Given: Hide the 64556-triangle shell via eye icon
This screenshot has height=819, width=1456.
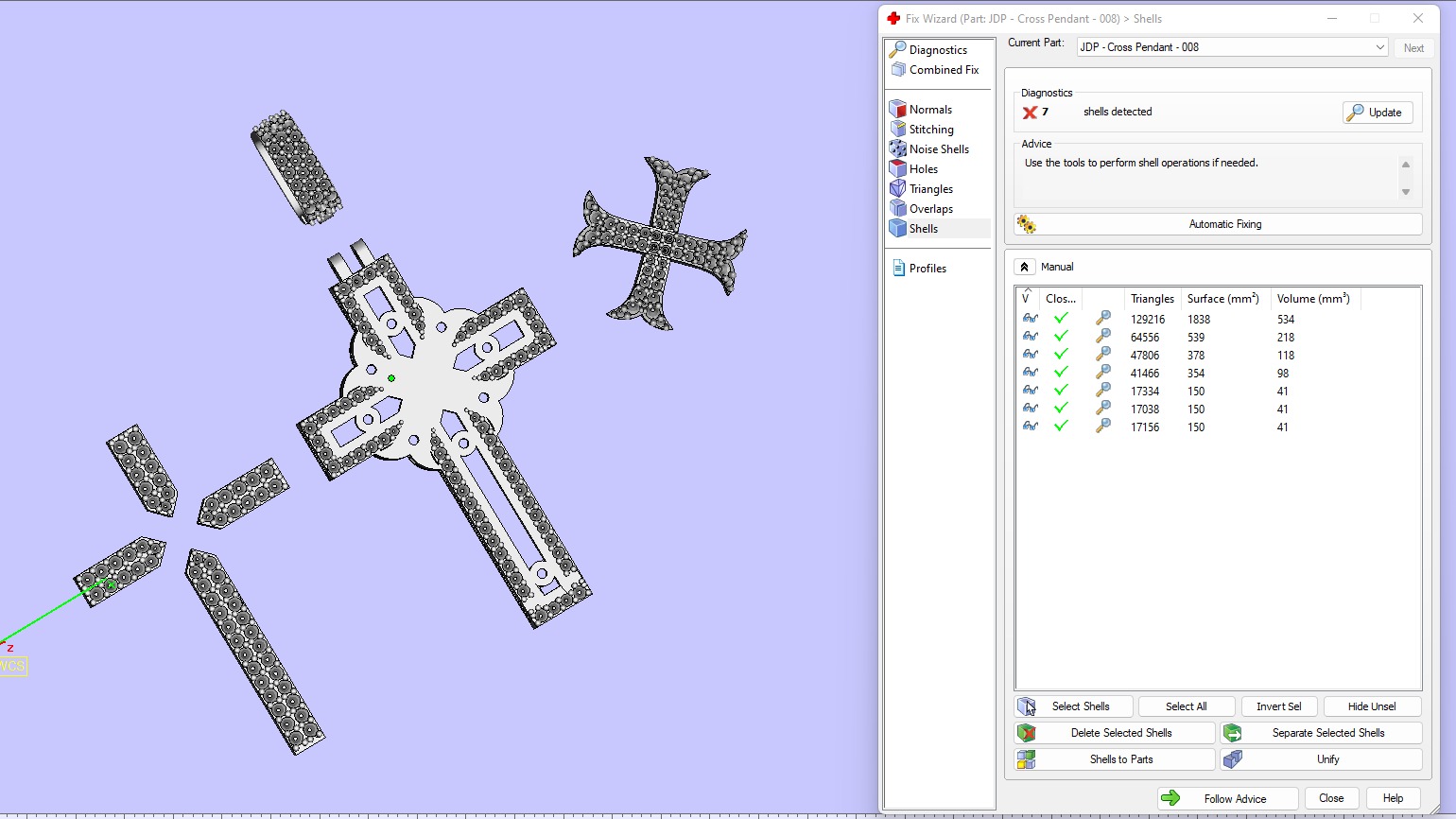Looking at the screenshot, I should pos(1031,337).
